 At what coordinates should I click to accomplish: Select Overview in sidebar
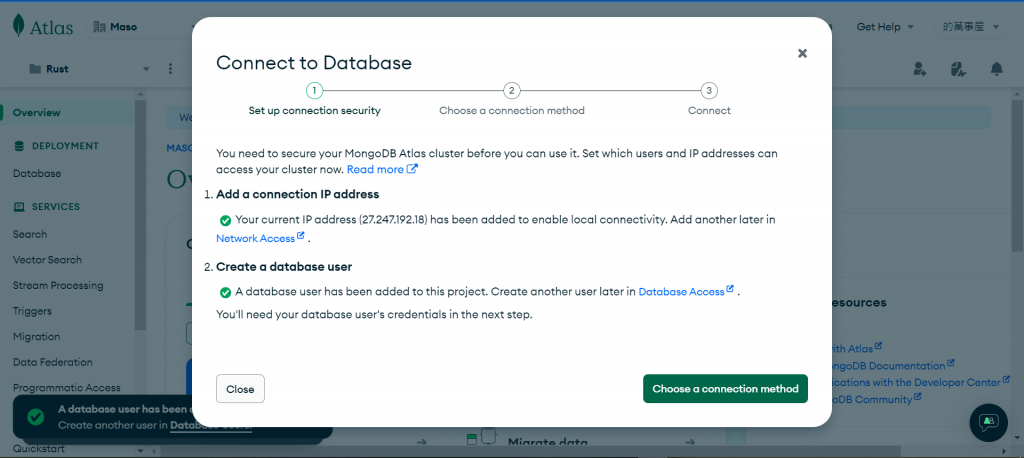pyautogui.click(x=37, y=112)
